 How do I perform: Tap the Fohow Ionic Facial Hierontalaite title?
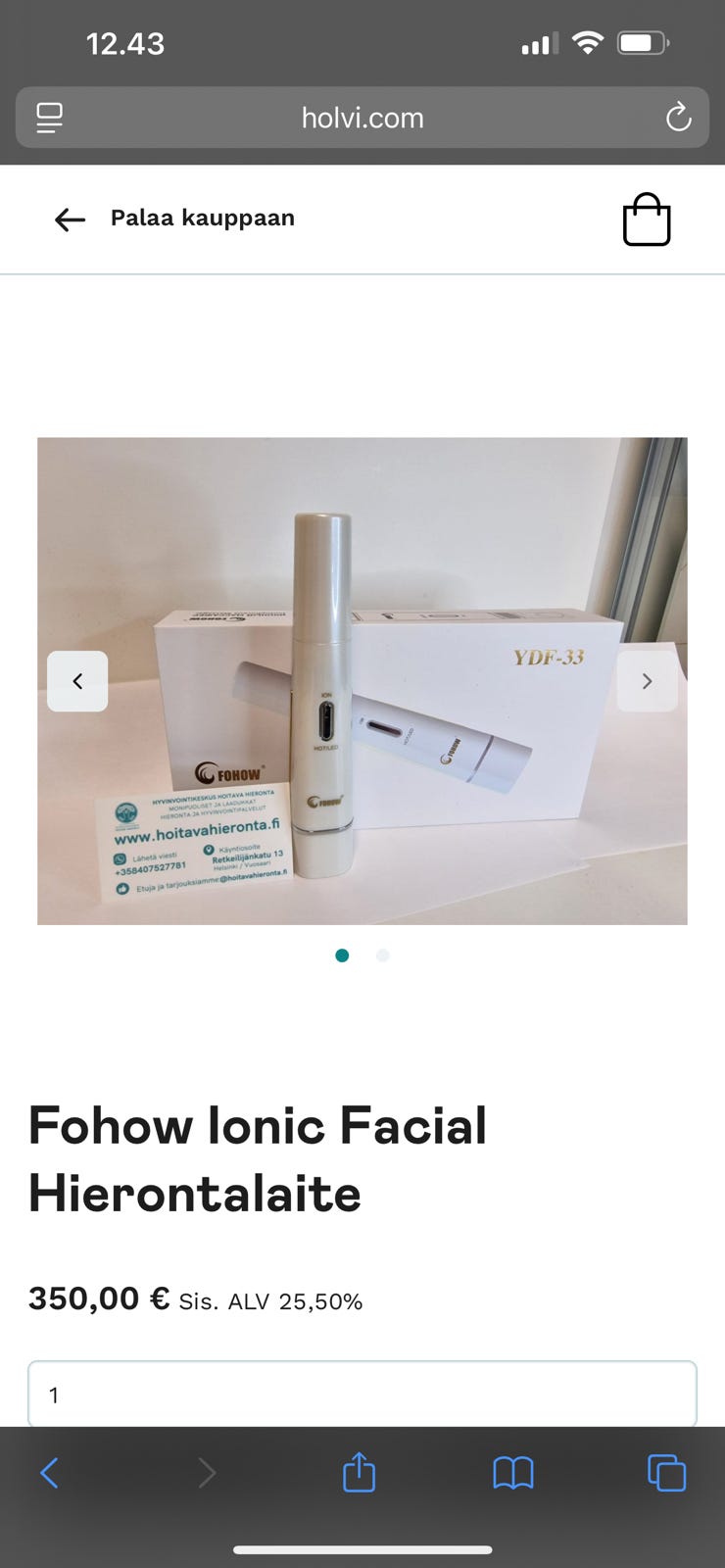tap(258, 1159)
